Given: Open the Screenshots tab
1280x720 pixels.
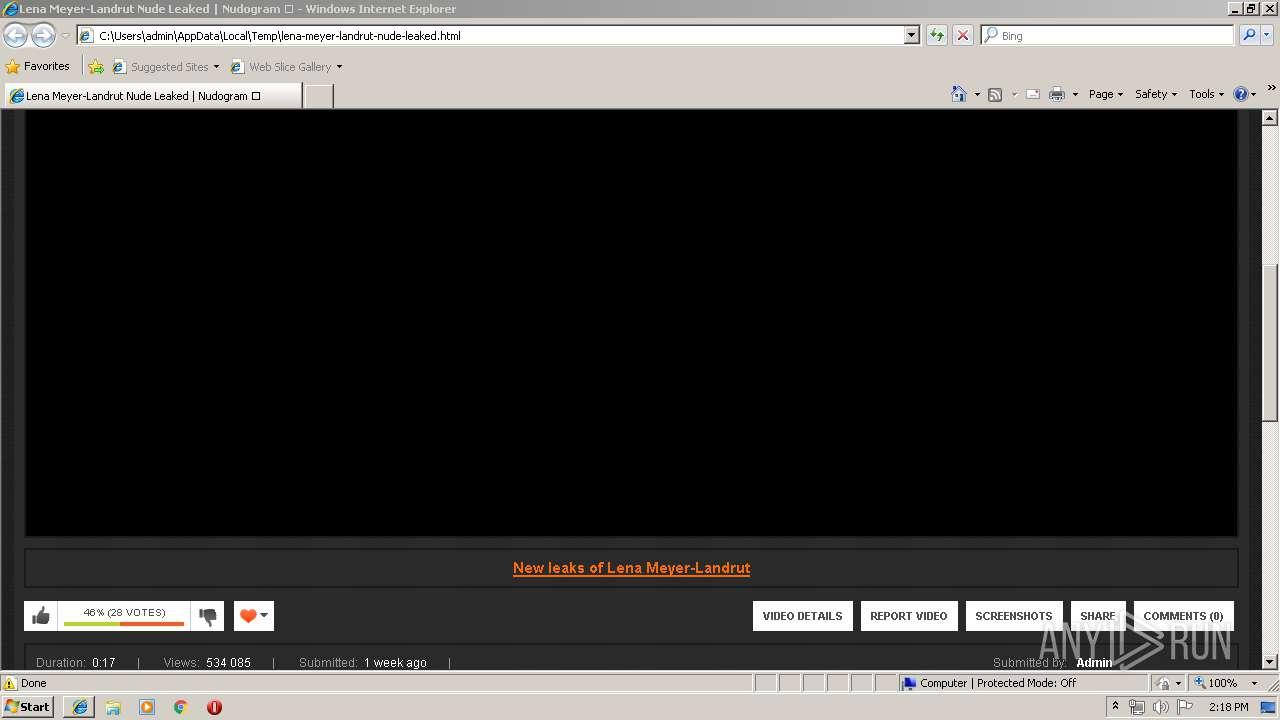Looking at the screenshot, I should click(1014, 616).
